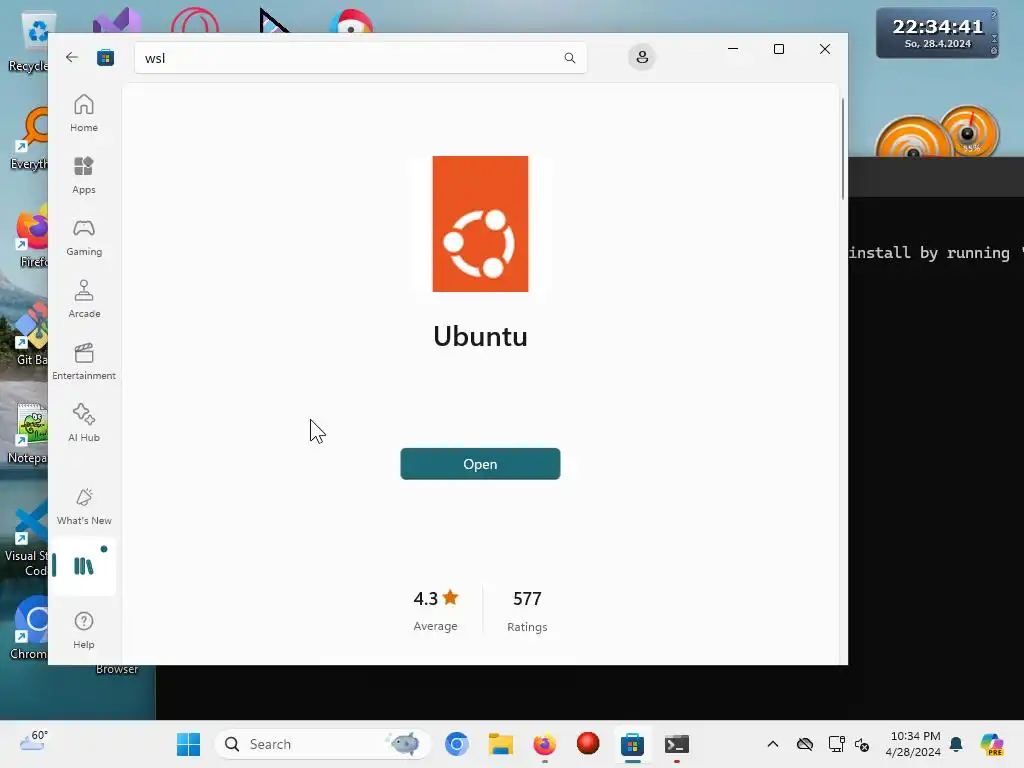Viewport: 1024px width, 768px height.
Task: Open the AI Hub section
Action: pos(84,423)
